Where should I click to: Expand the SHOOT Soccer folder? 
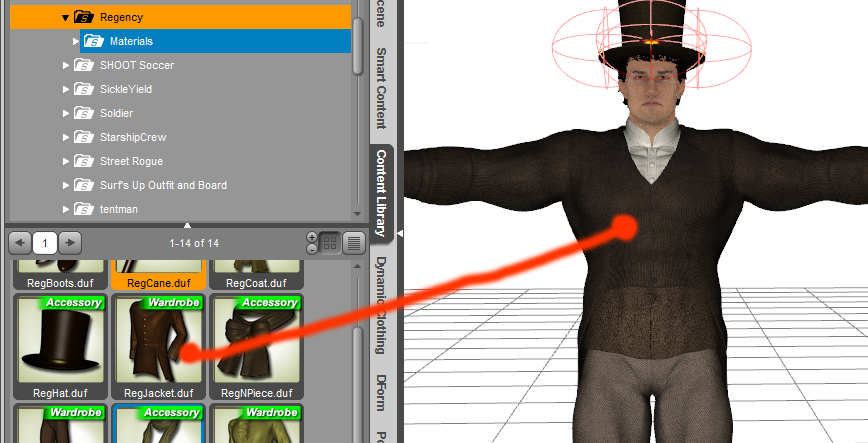(66, 65)
